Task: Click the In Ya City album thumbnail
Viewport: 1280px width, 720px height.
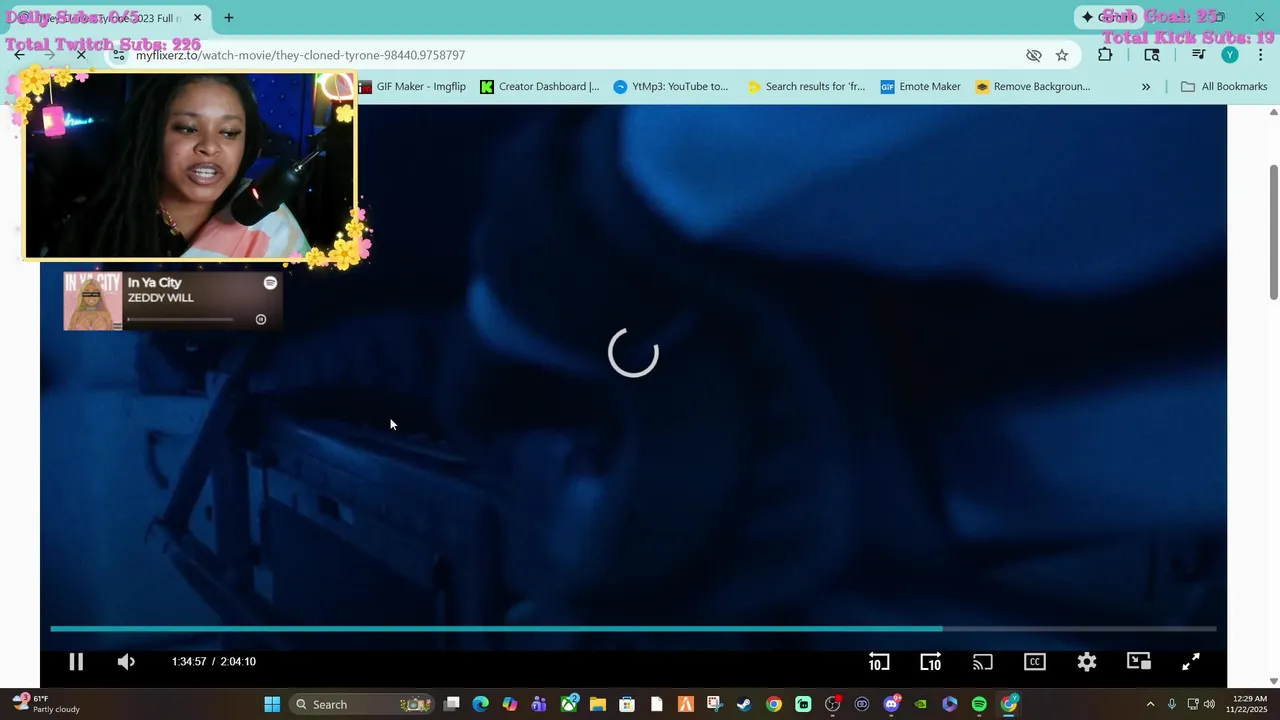Action: [93, 301]
